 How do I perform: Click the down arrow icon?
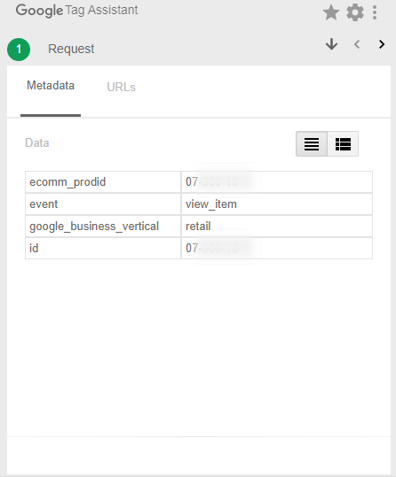tap(332, 44)
